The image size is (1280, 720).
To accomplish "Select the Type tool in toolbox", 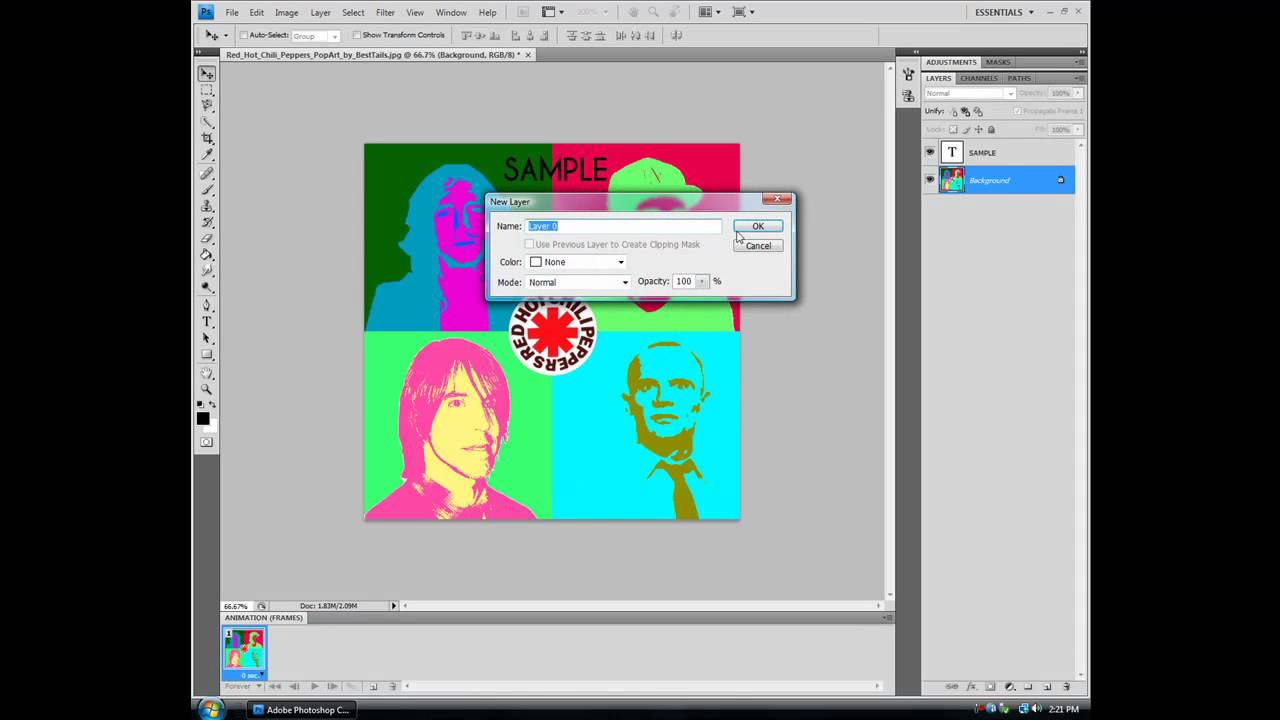I will 207,321.
